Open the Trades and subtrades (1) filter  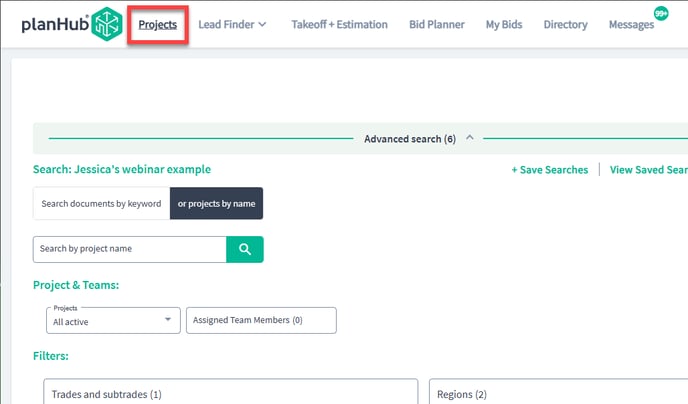(230, 392)
